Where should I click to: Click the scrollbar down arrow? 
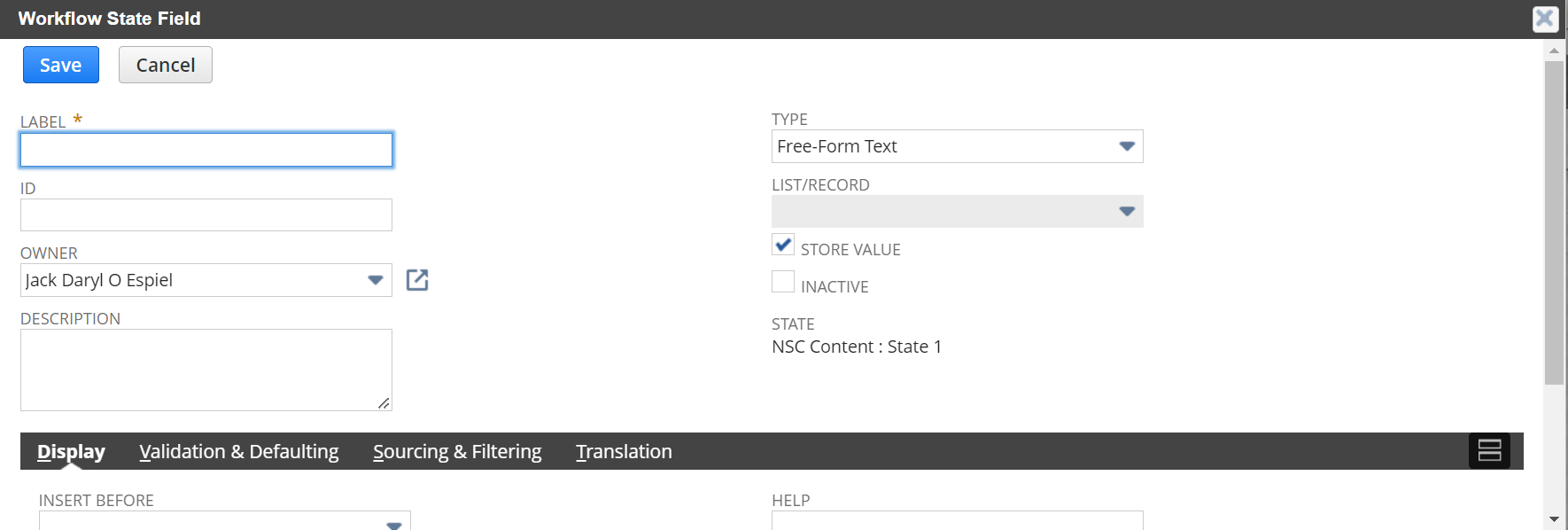click(1554, 519)
